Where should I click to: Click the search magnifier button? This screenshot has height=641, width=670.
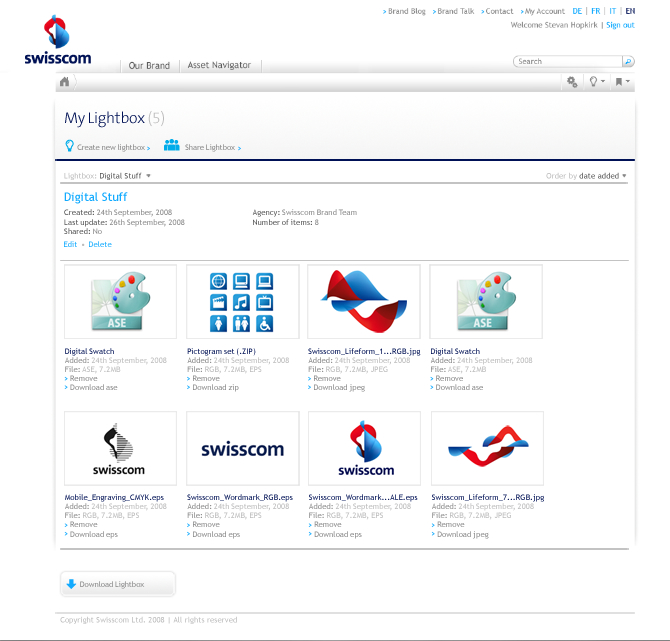pos(628,62)
